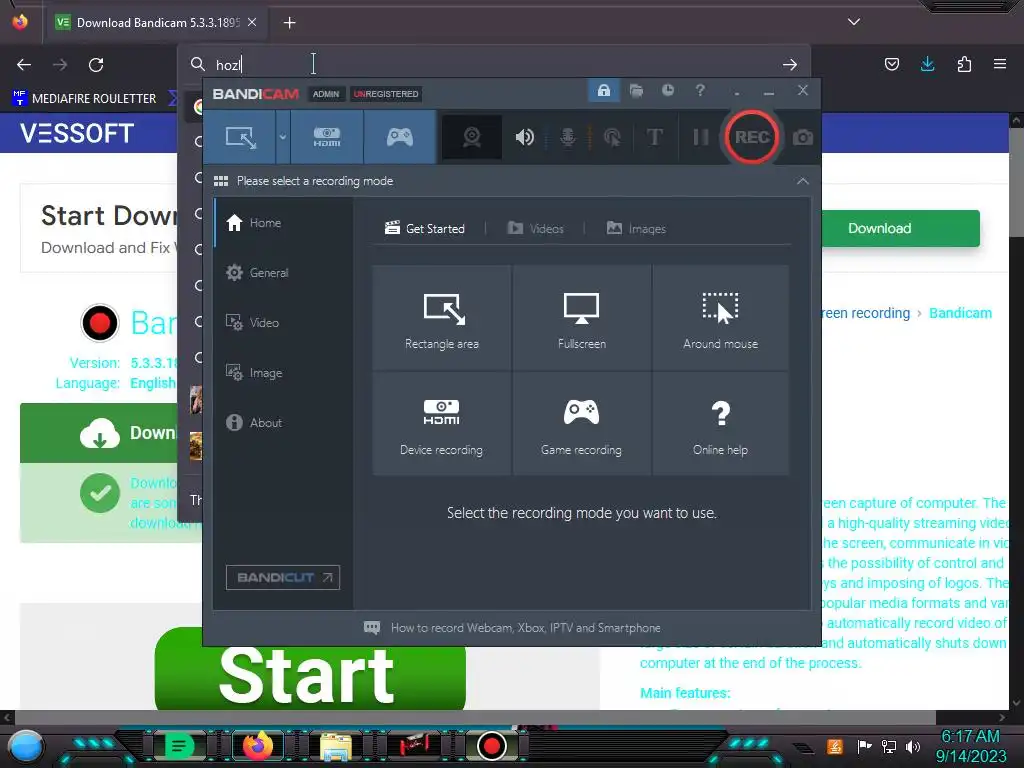Open screen recording mode dropdown arrow
This screenshot has width=1024, height=768.
(x=283, y=137)
